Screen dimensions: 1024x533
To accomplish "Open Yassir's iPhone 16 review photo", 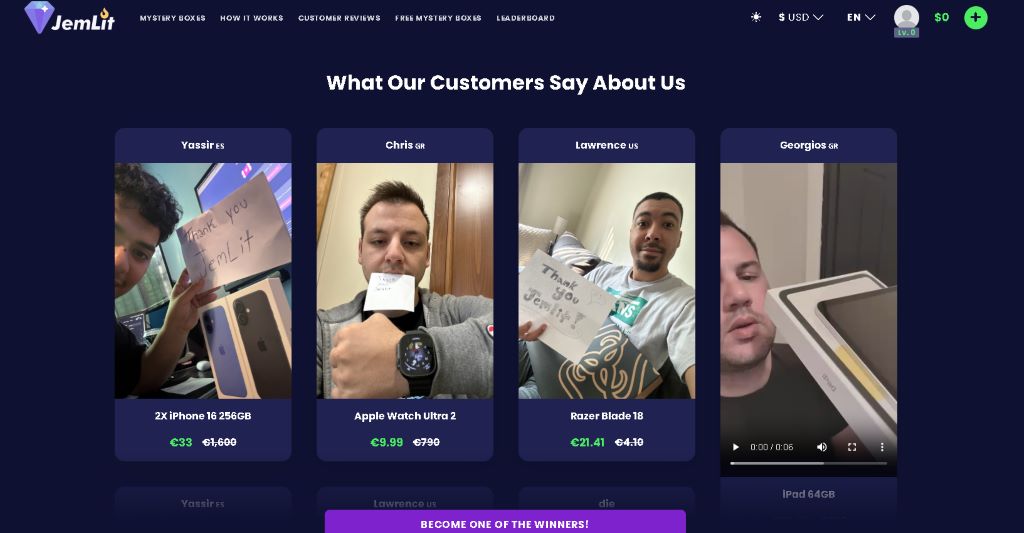I will click(x=203, y=281).
